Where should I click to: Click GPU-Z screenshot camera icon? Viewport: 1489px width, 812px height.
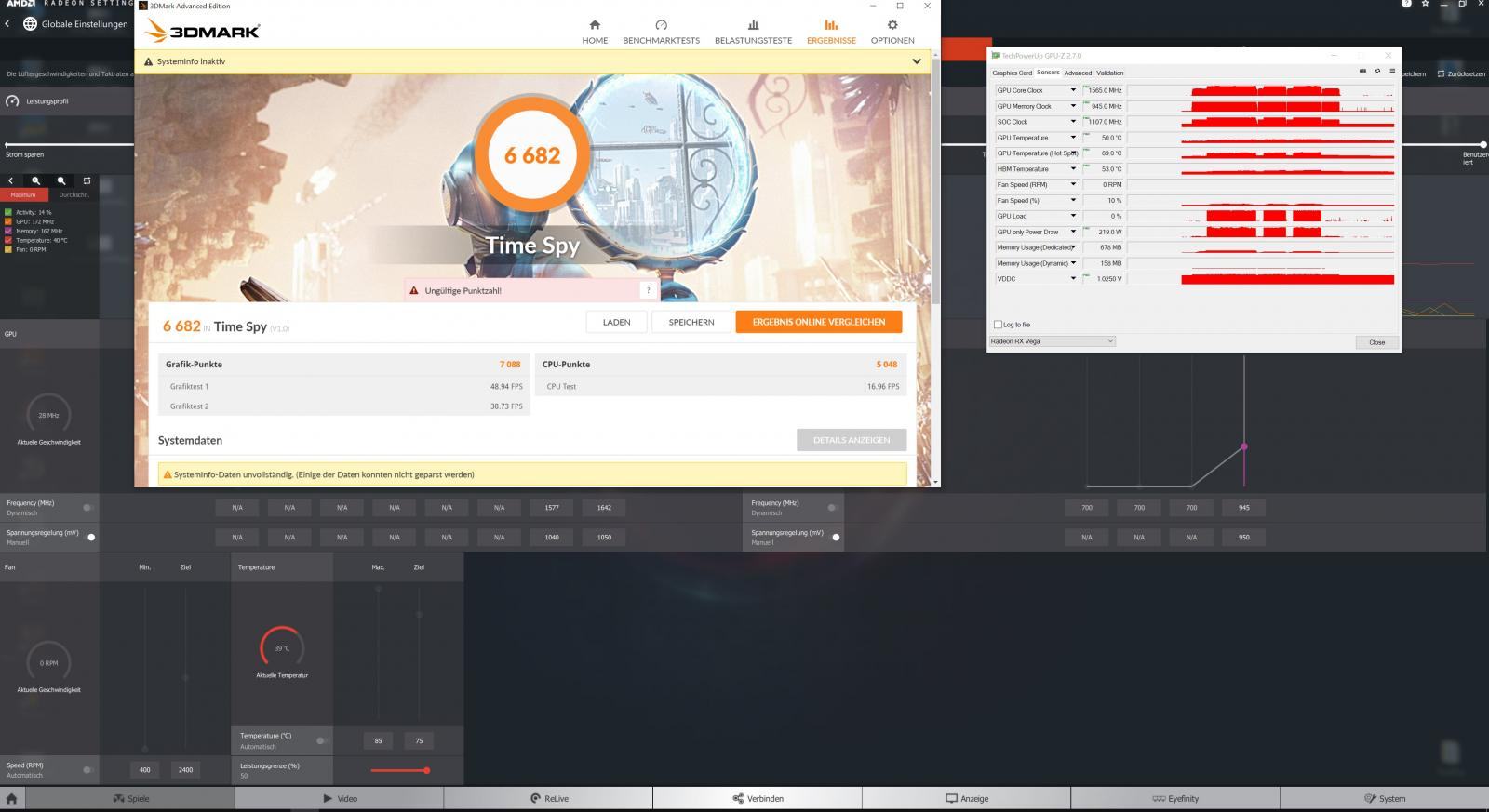[1362, 71]
